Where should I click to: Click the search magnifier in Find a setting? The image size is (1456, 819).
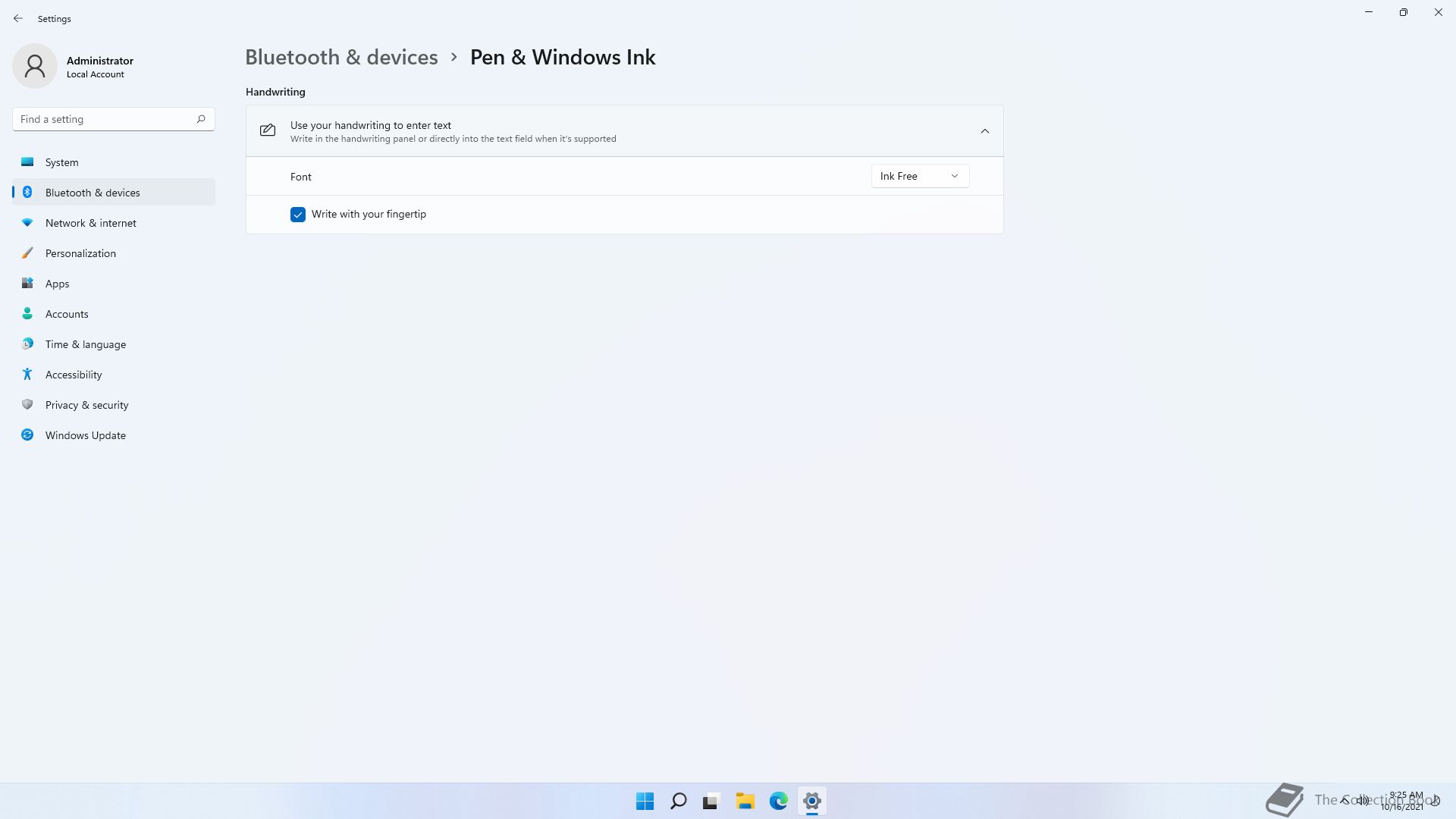pyautogui.click(x=201, y=119)
